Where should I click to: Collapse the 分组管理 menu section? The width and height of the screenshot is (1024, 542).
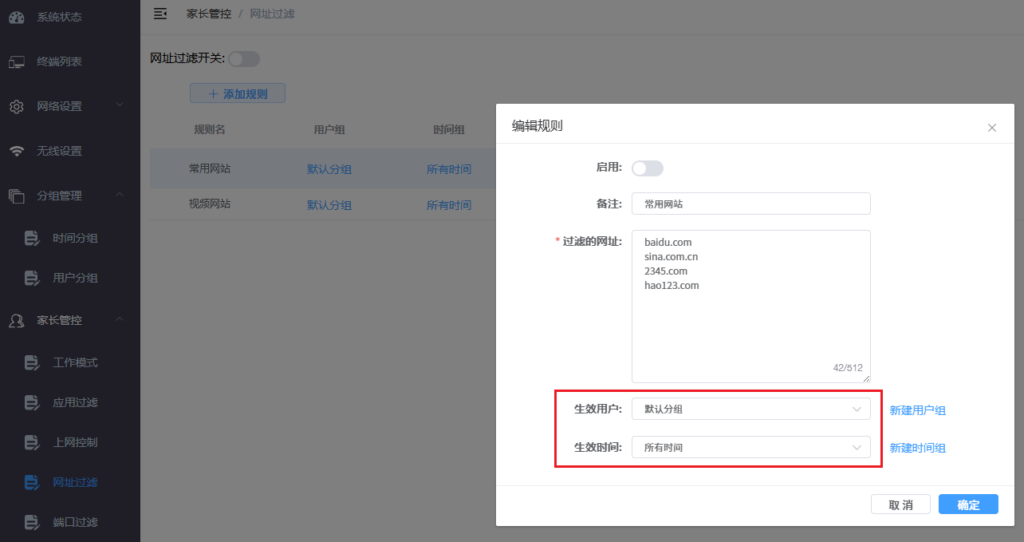[119, 195]
